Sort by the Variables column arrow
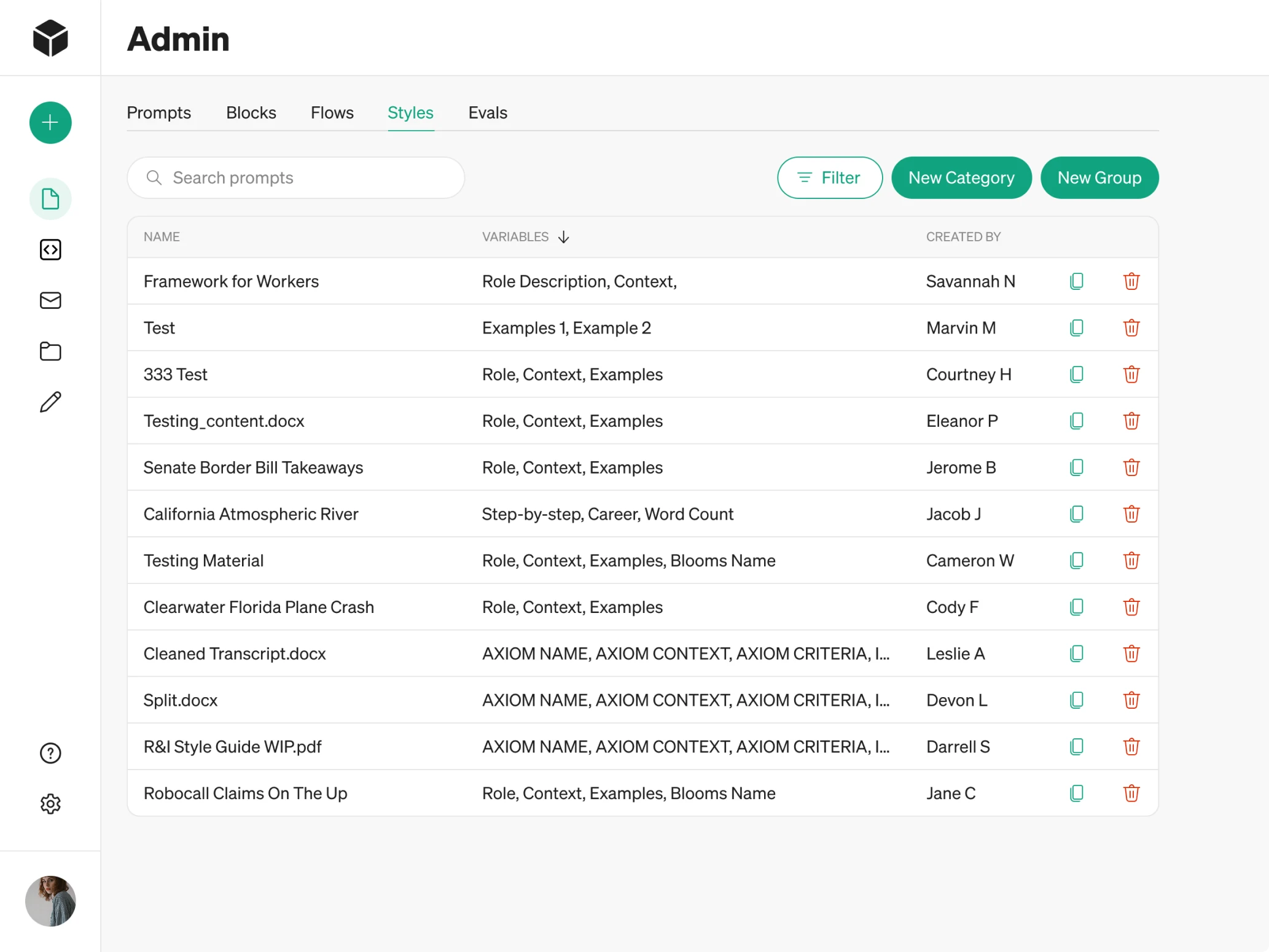The image size is (1269, 952). 564,237
